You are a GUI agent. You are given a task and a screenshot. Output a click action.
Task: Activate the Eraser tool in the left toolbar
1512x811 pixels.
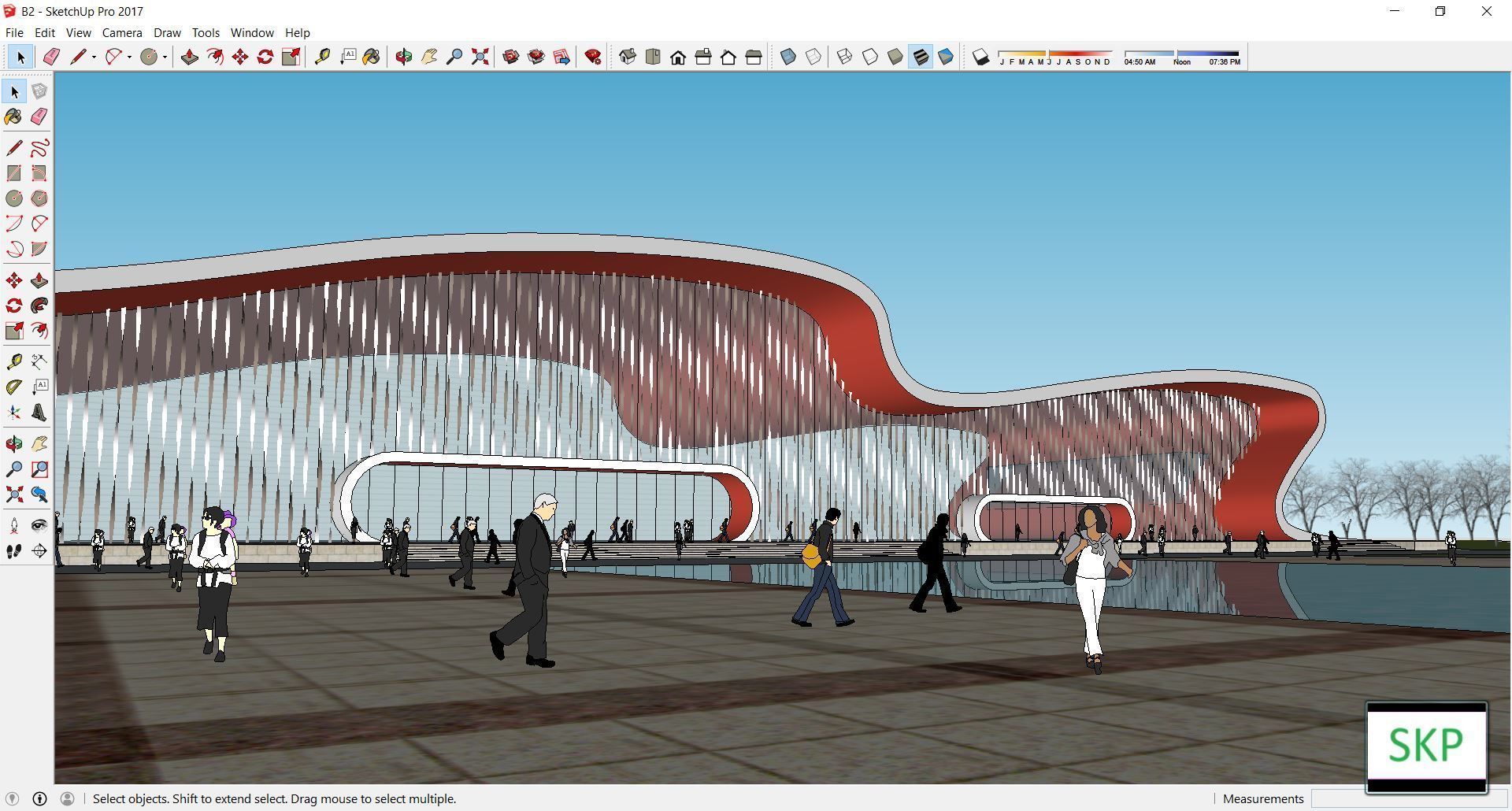pos(39,117)
